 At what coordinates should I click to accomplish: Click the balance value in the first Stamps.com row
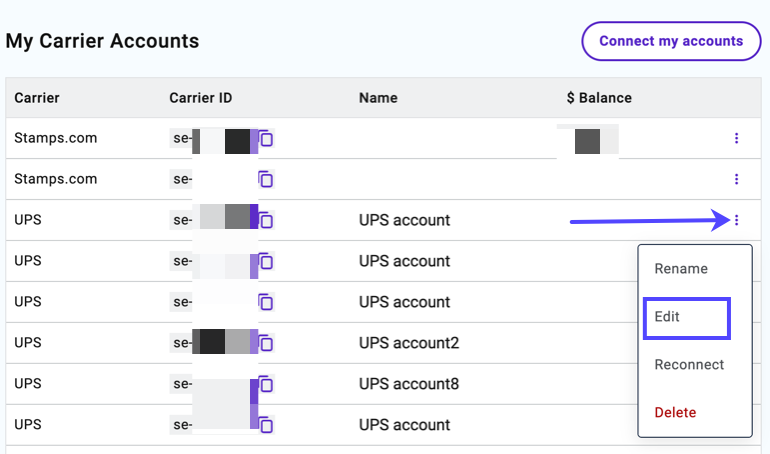point(587,141)
